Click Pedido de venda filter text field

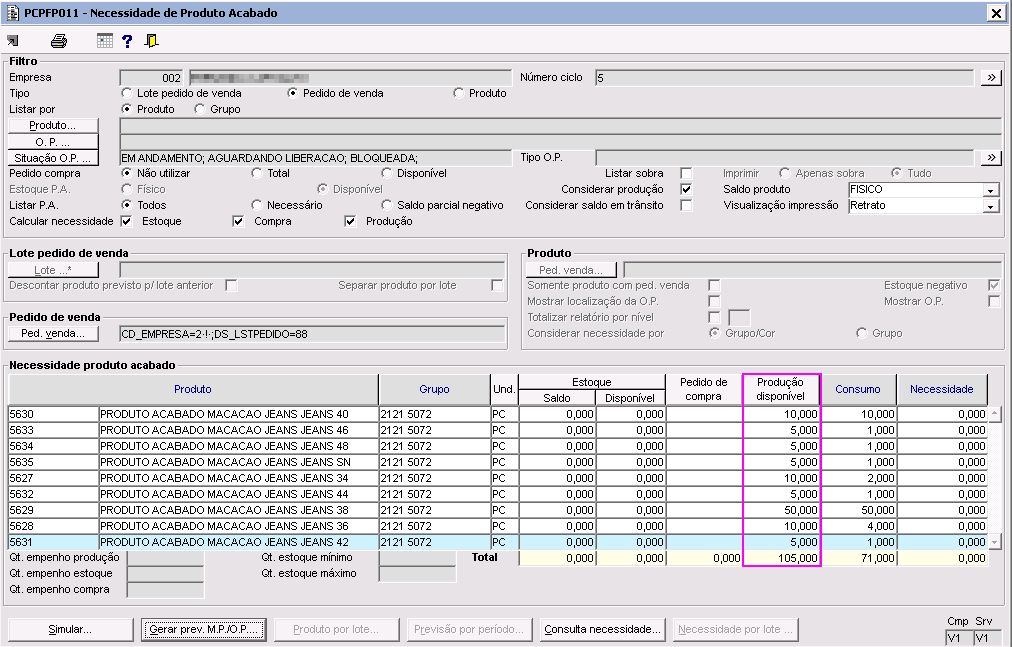(x=312, y=334)
